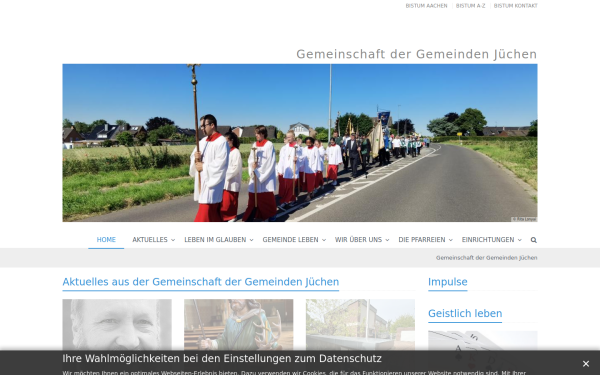Follow the BISTUM AACHEN link
Viewport: 600px width, 375px height.
(426, 6)
